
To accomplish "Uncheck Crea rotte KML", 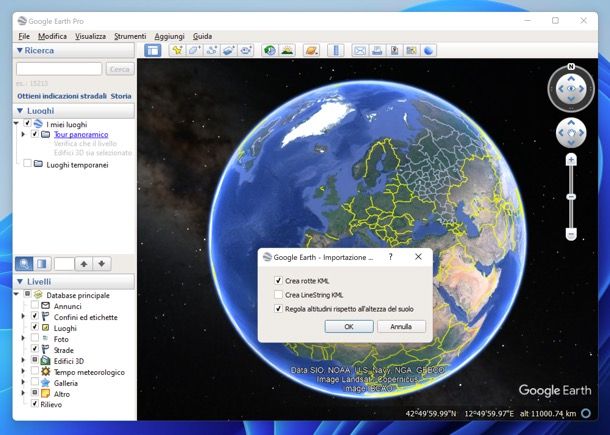I will 278,281.
